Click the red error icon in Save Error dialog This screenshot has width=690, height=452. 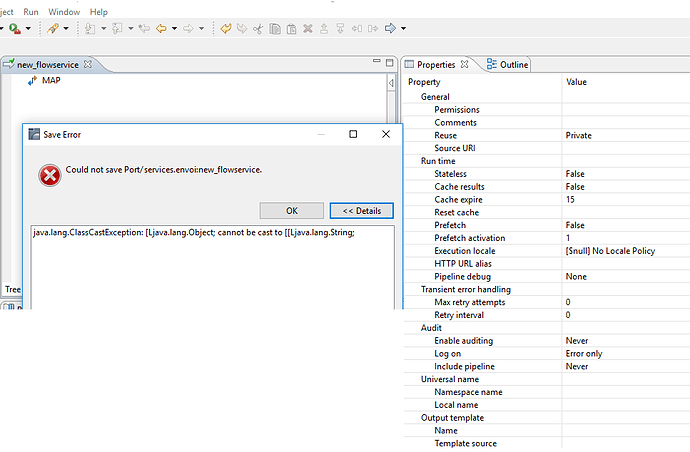49,175
